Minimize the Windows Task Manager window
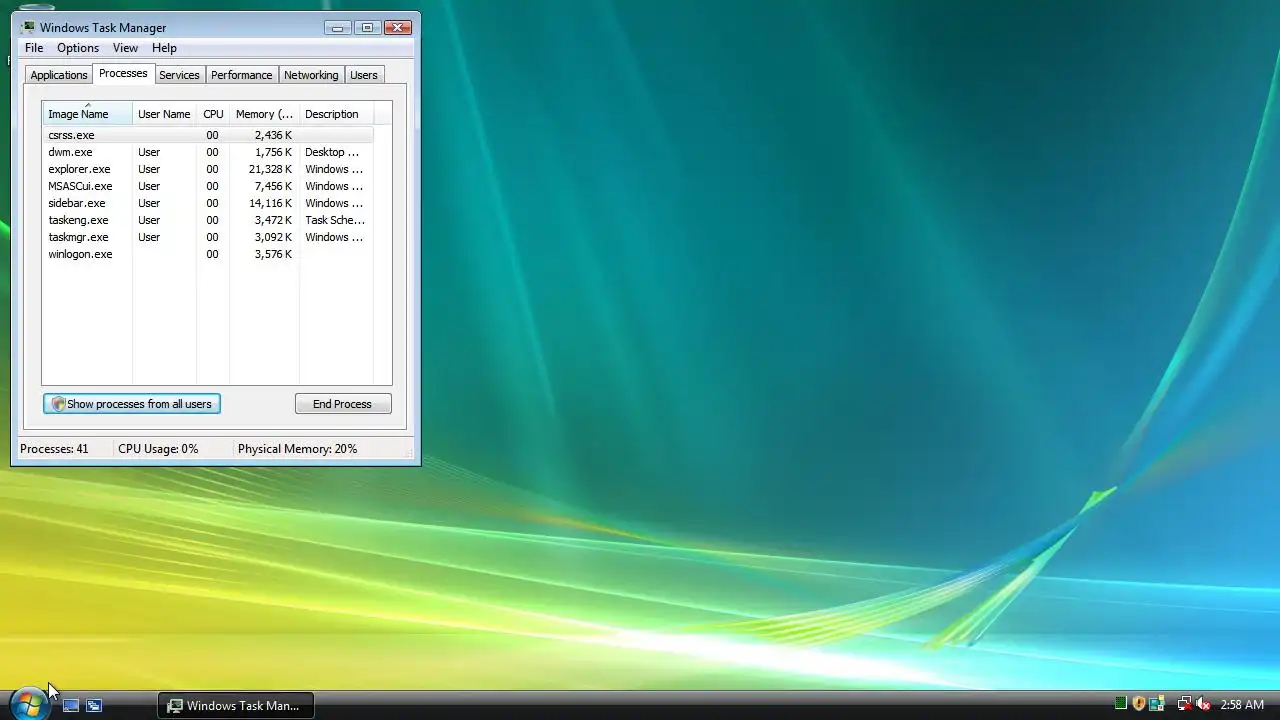This screenshot has width=1280, height=720. click(x=338, y=28)
